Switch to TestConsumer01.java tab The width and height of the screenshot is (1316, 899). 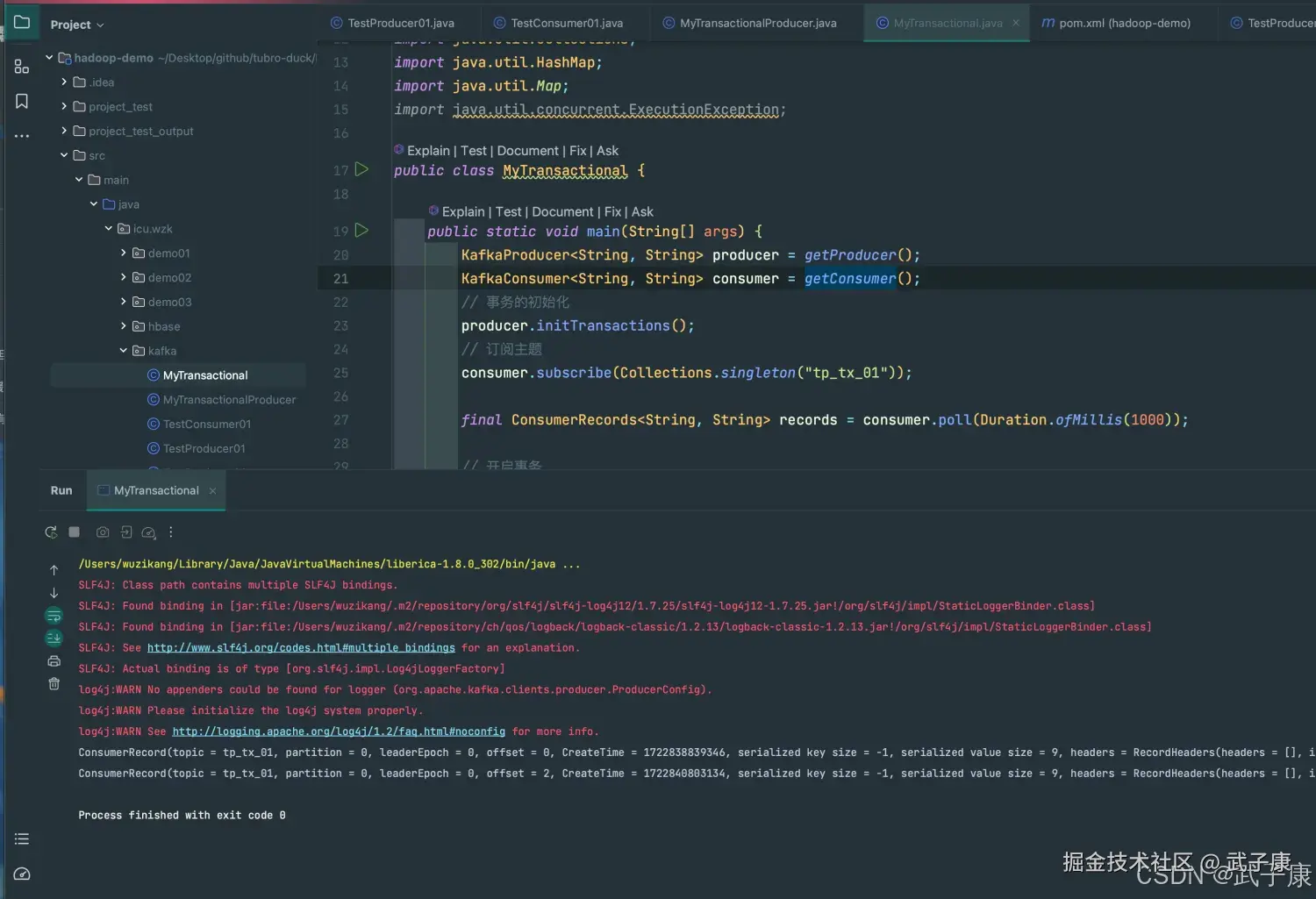point(558,23)
